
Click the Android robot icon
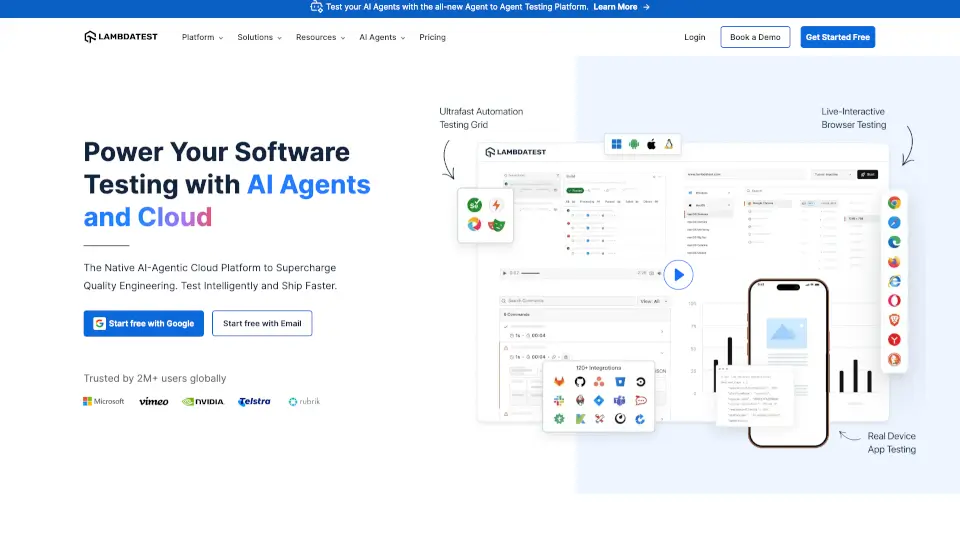[634, 144]
